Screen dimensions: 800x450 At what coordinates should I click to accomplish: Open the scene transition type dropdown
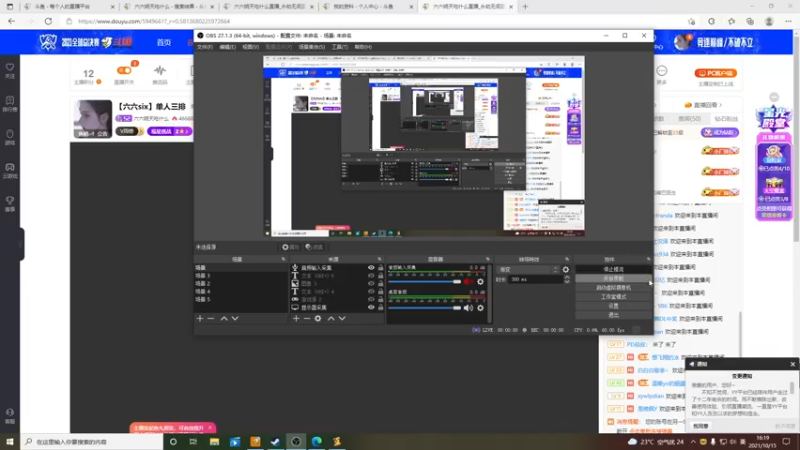click(x=528, y=269)
